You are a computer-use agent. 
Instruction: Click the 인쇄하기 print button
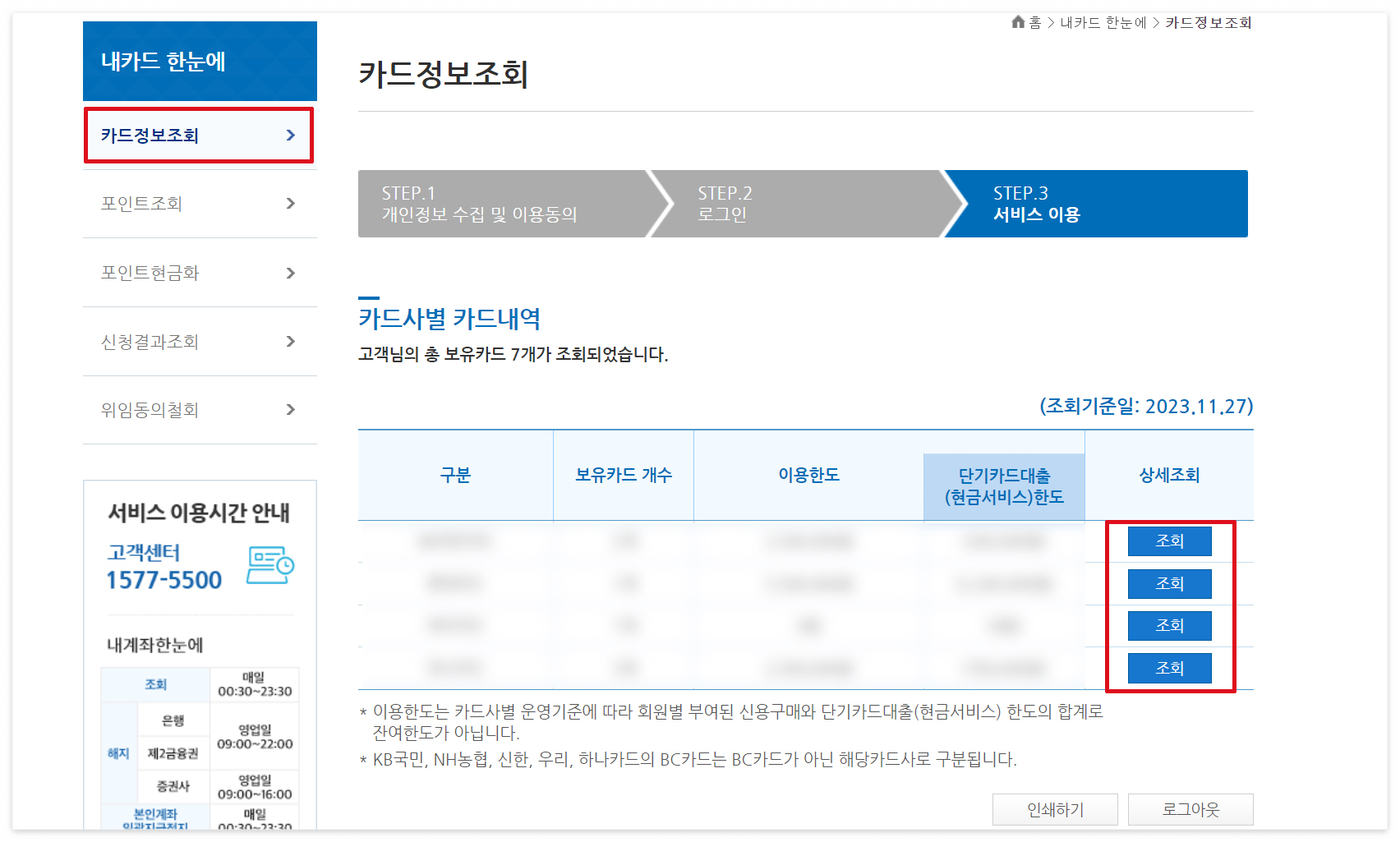[x=1055, y=809]
